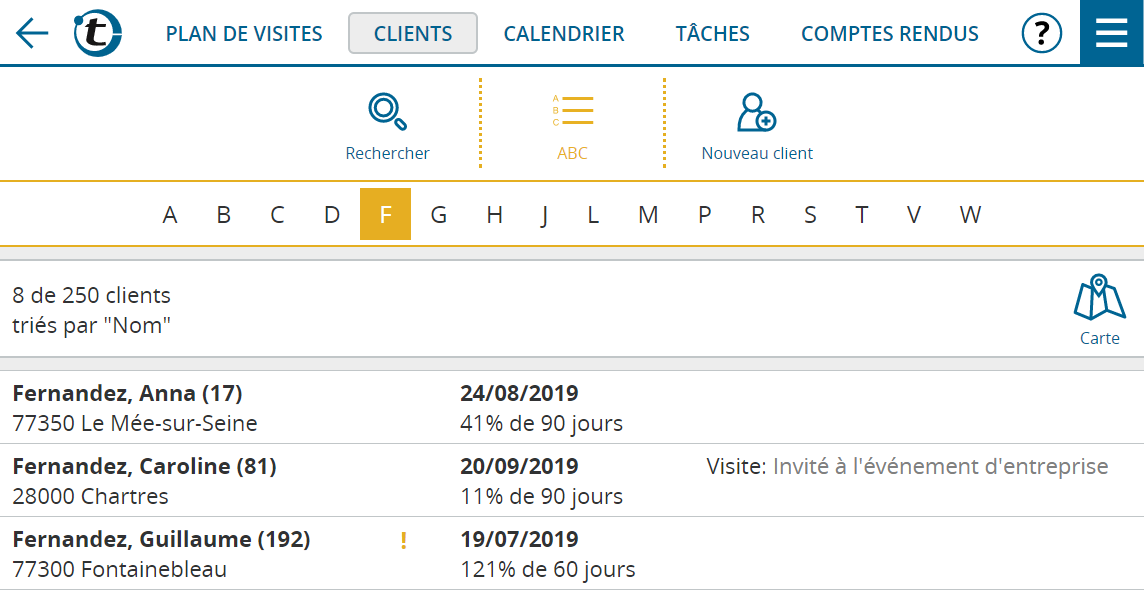Select the ABC list sorting icon

(x=572, y=111)
